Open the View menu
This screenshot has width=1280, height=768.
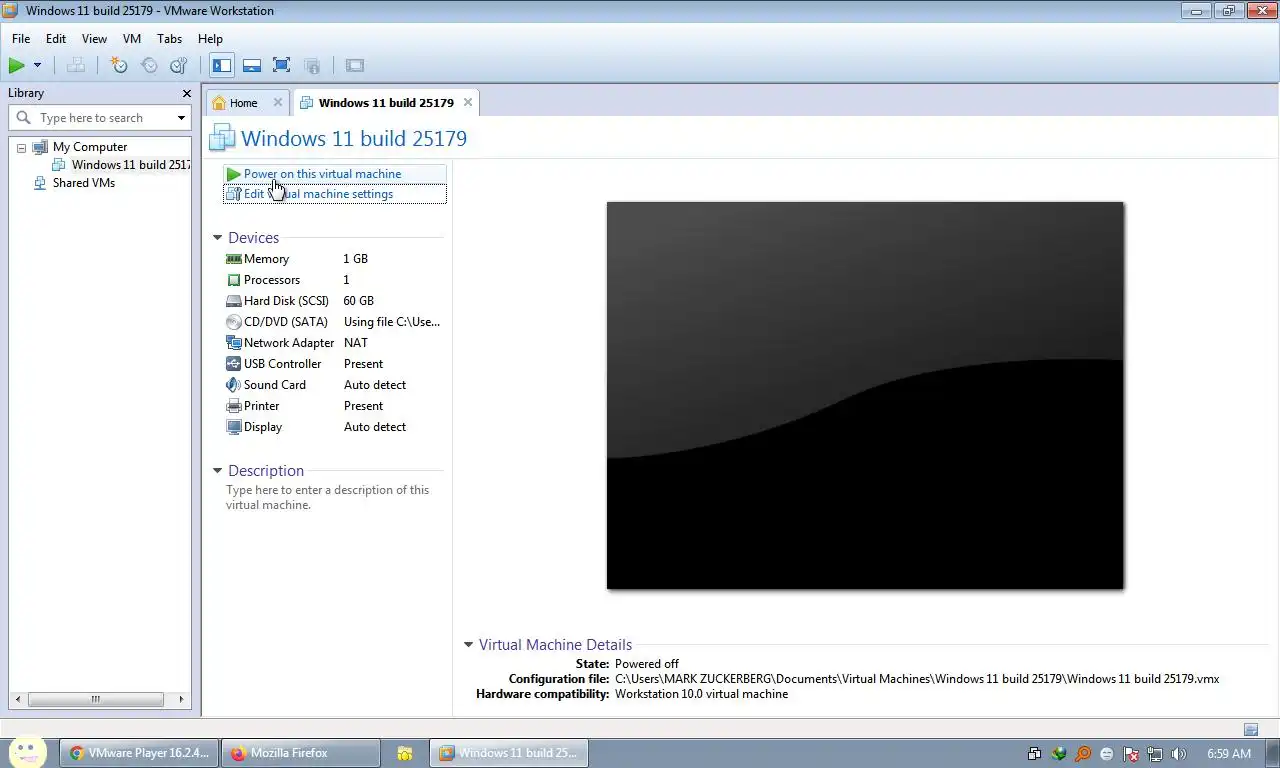coord(94,39)
